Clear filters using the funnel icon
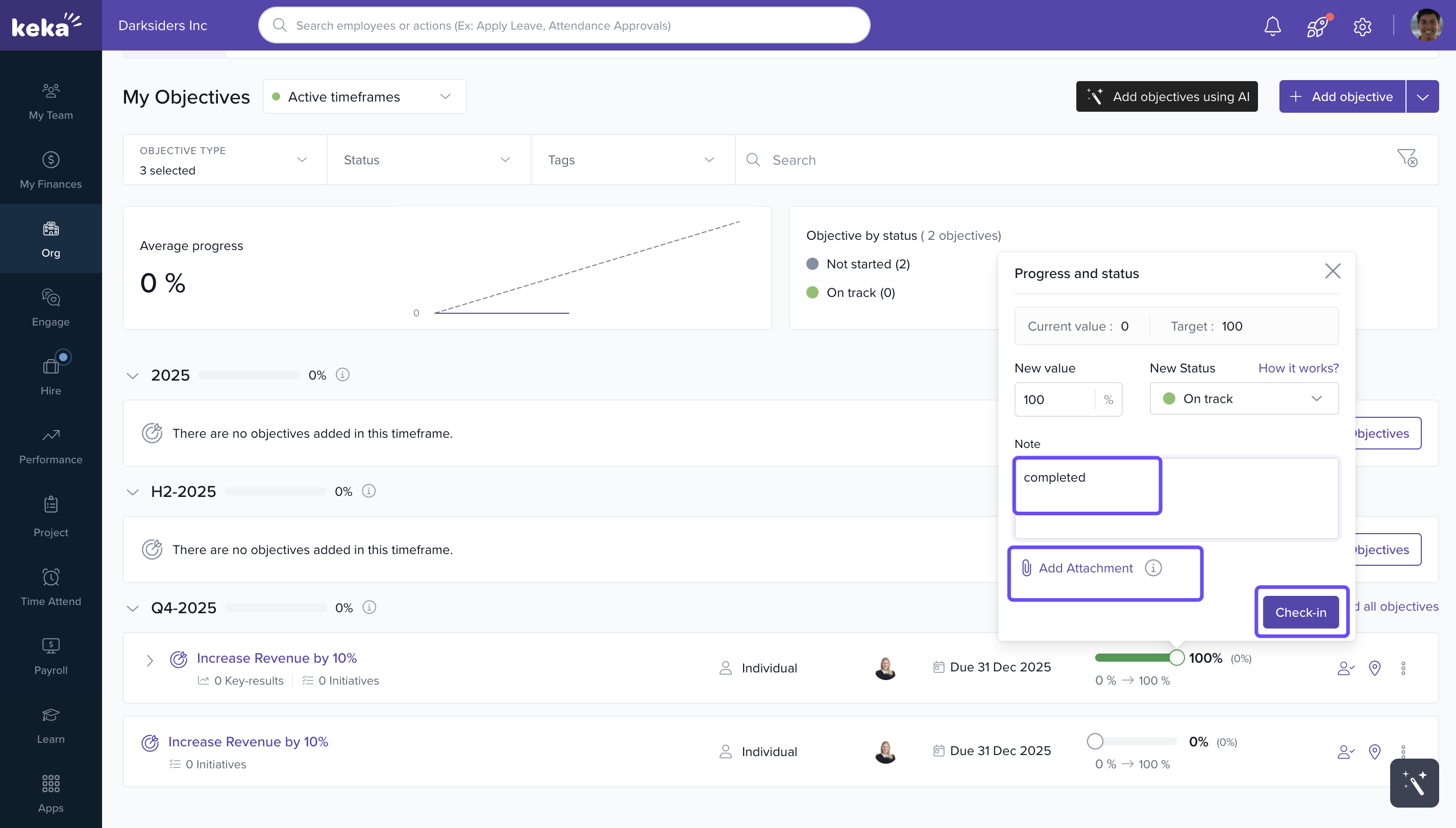 (x=1407, y=158)
